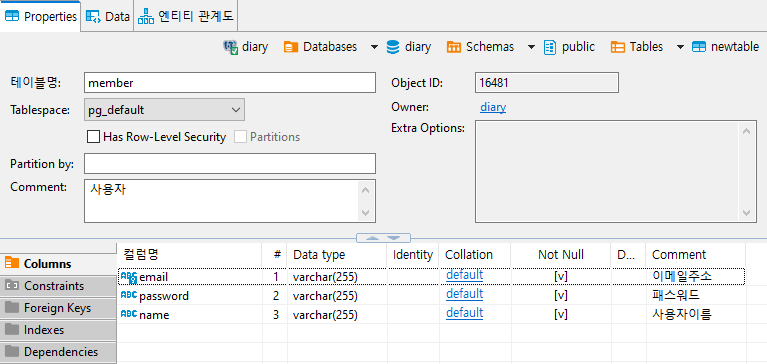Open the default collation link for email

click(x=465, y=275)
